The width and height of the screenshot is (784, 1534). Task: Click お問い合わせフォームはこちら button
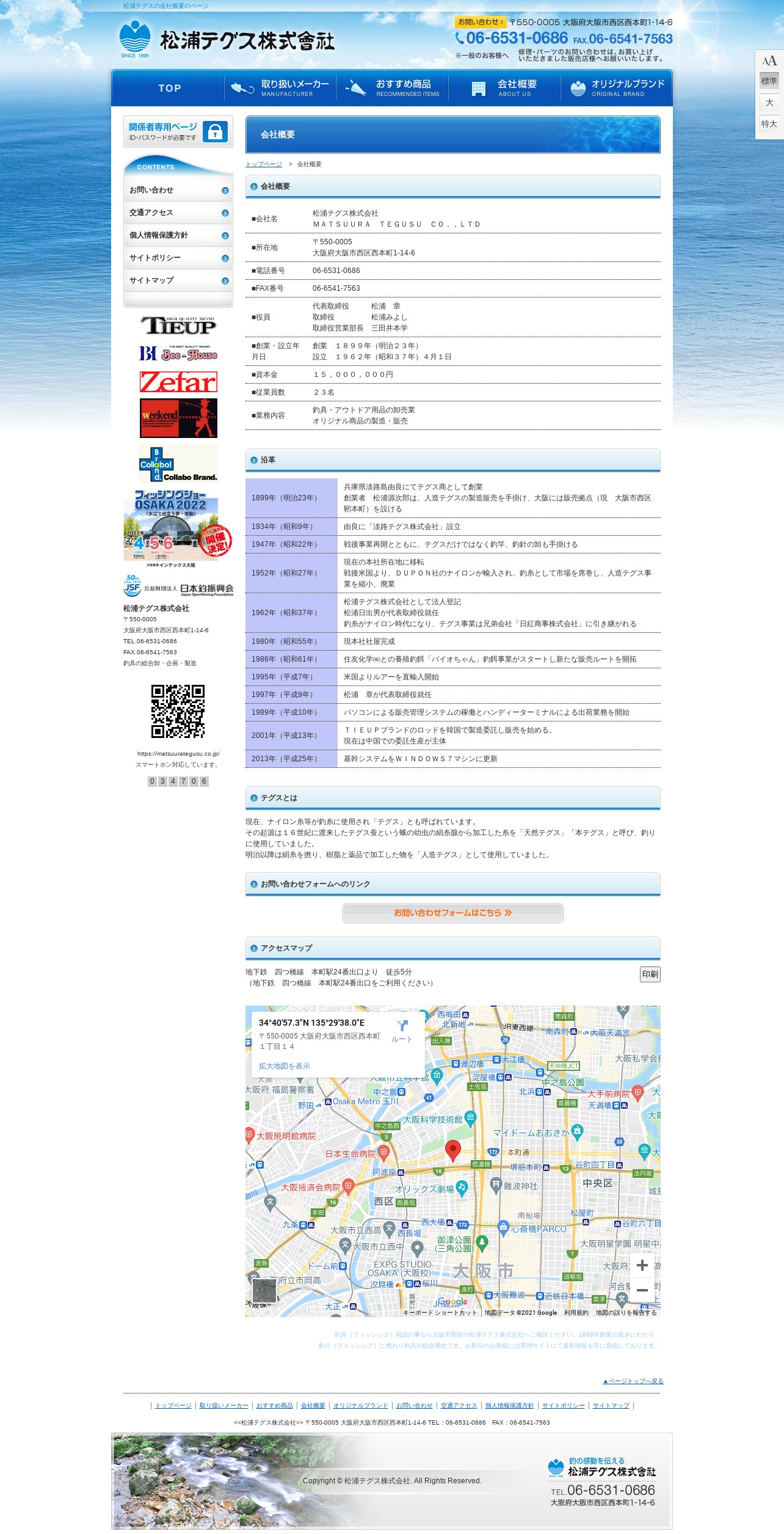452,913
